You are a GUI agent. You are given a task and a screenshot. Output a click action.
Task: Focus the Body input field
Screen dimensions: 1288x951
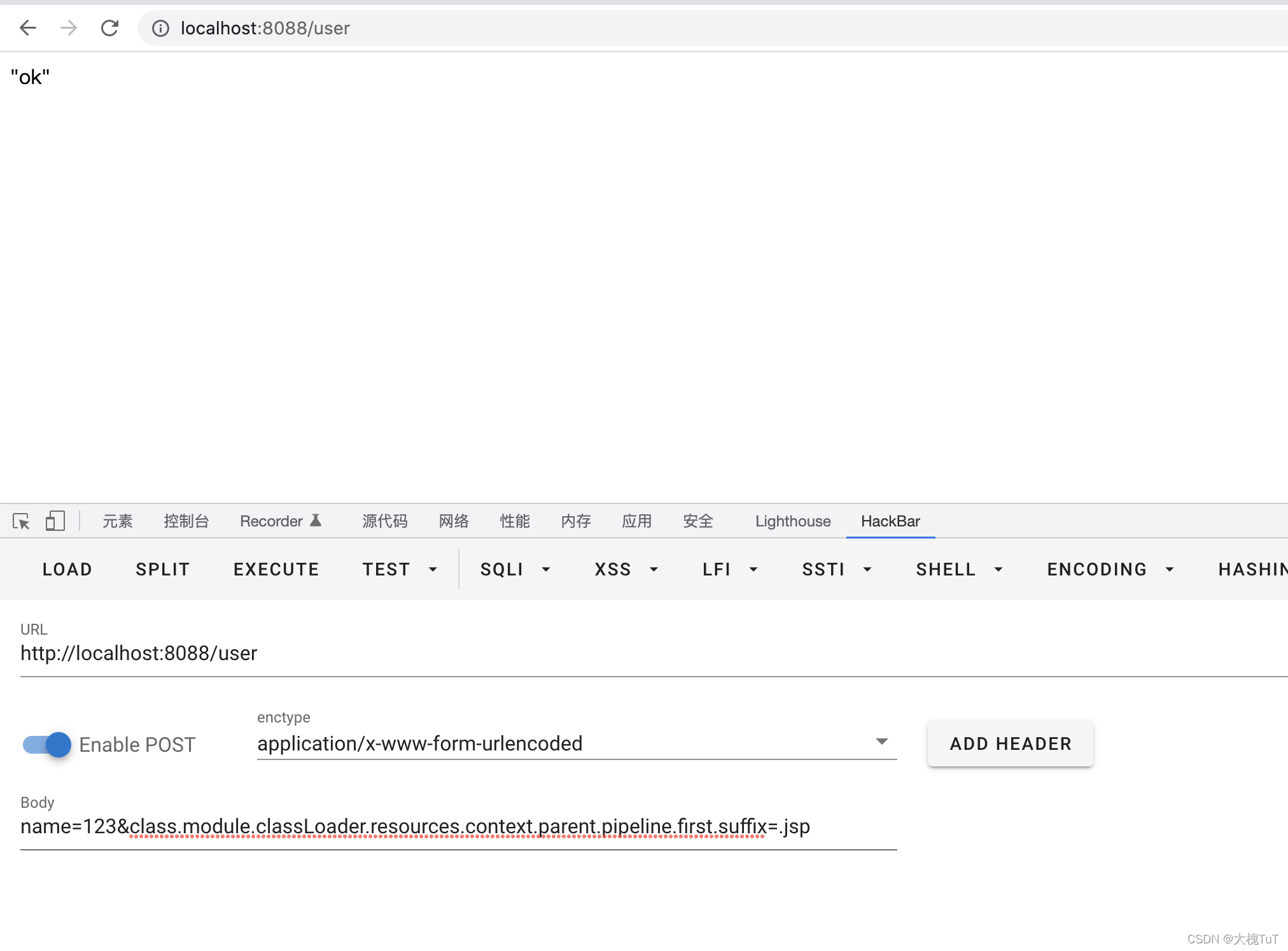click(x=458, y=827)
